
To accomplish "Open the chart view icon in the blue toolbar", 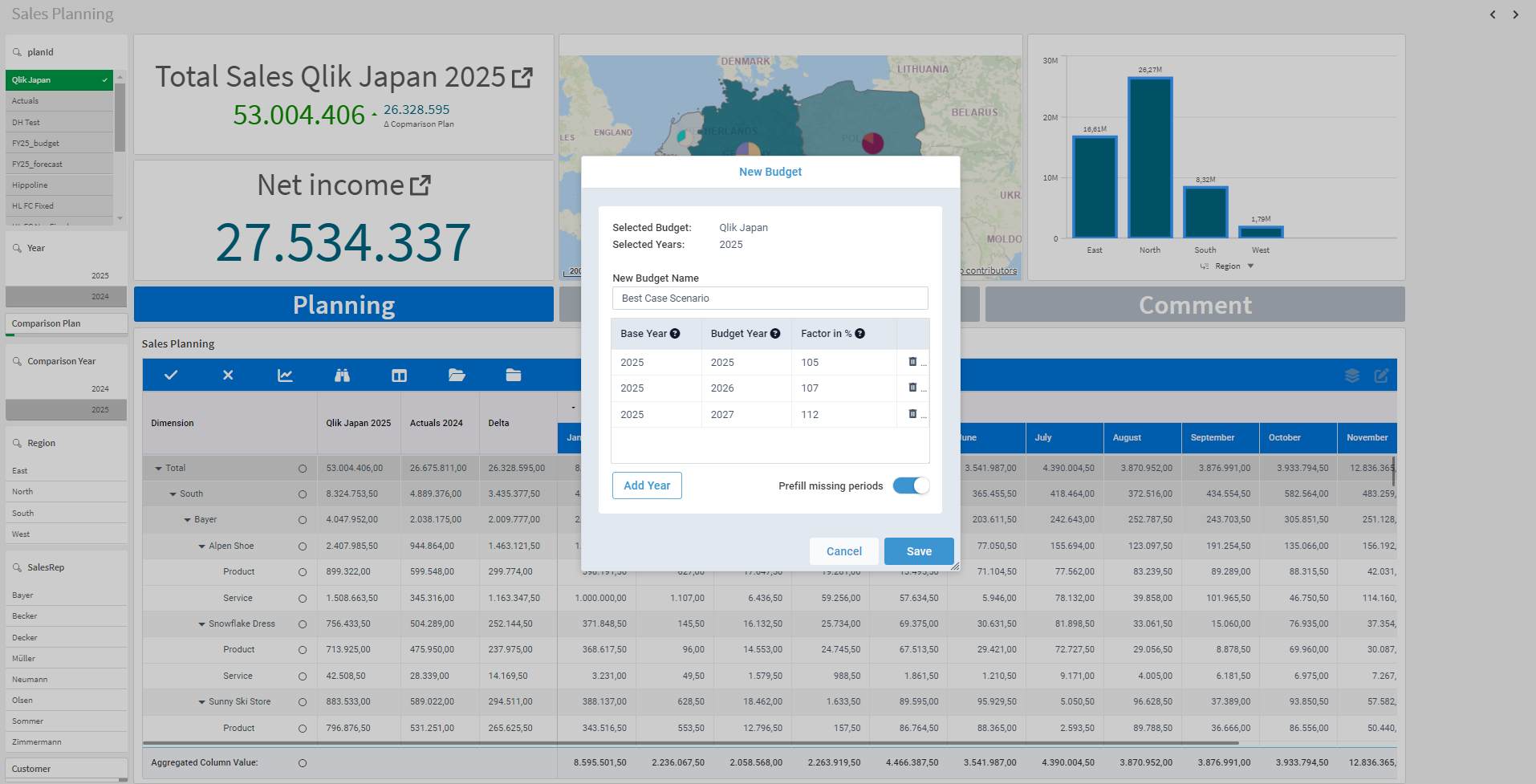I will (285, 374).
